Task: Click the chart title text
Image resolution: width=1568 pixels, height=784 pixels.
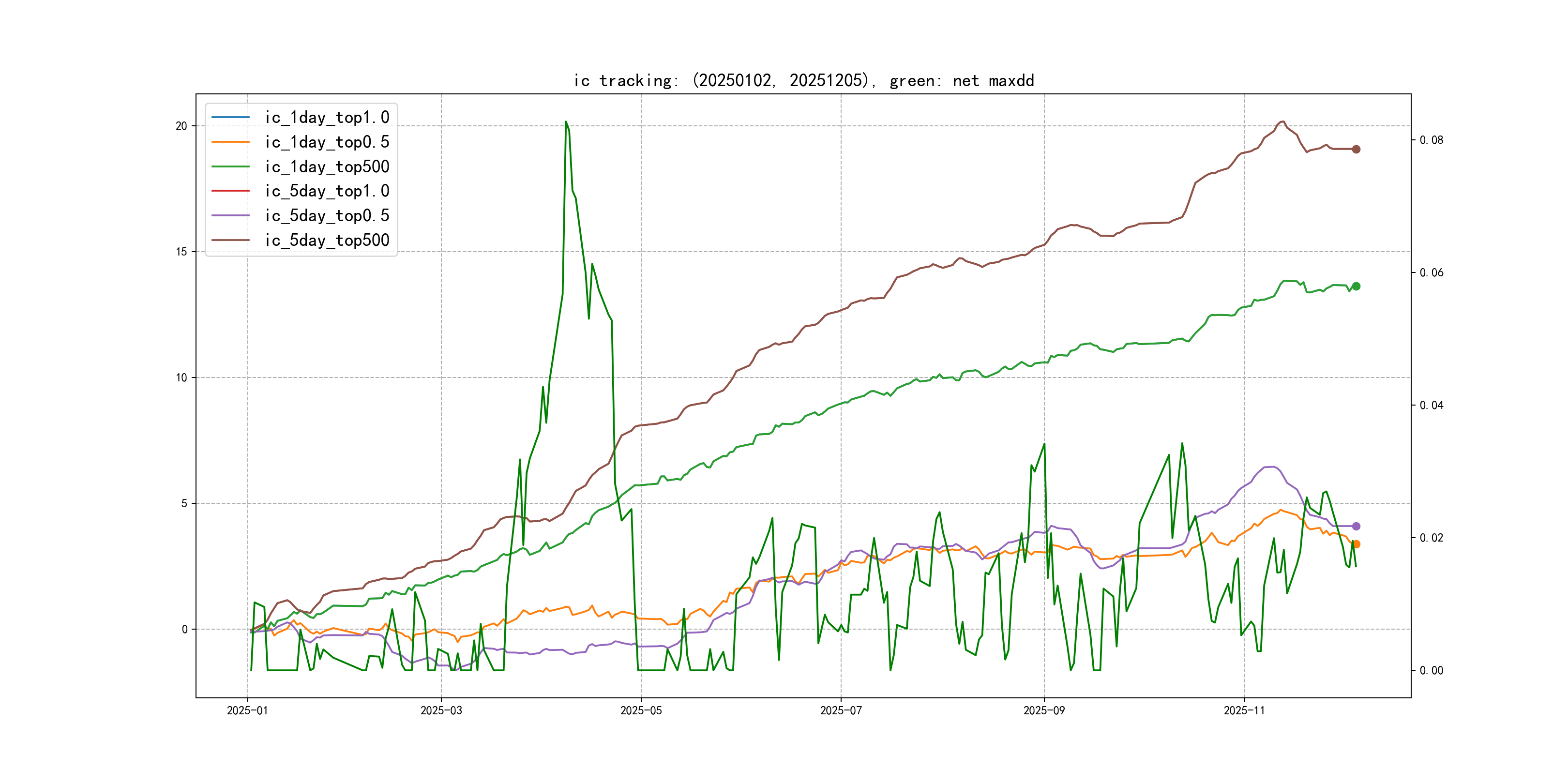Action: click(803, 80)
